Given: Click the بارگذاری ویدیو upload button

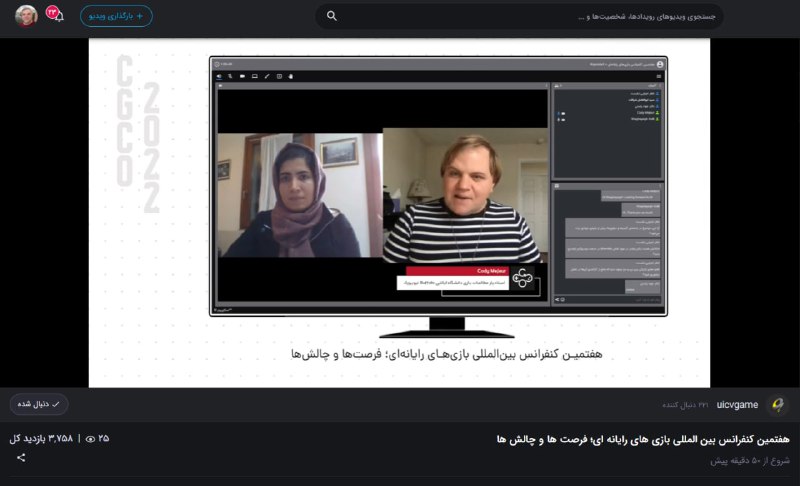Looking at the screenshot, I should tap(116, 16).
